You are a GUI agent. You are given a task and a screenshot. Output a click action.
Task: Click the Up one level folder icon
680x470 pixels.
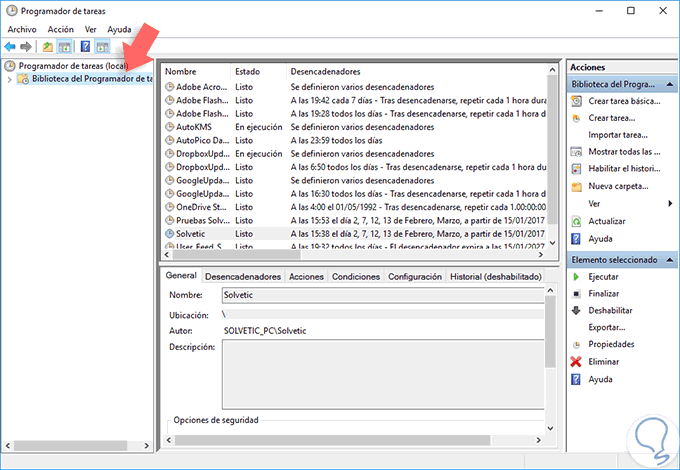coord(47,46)
